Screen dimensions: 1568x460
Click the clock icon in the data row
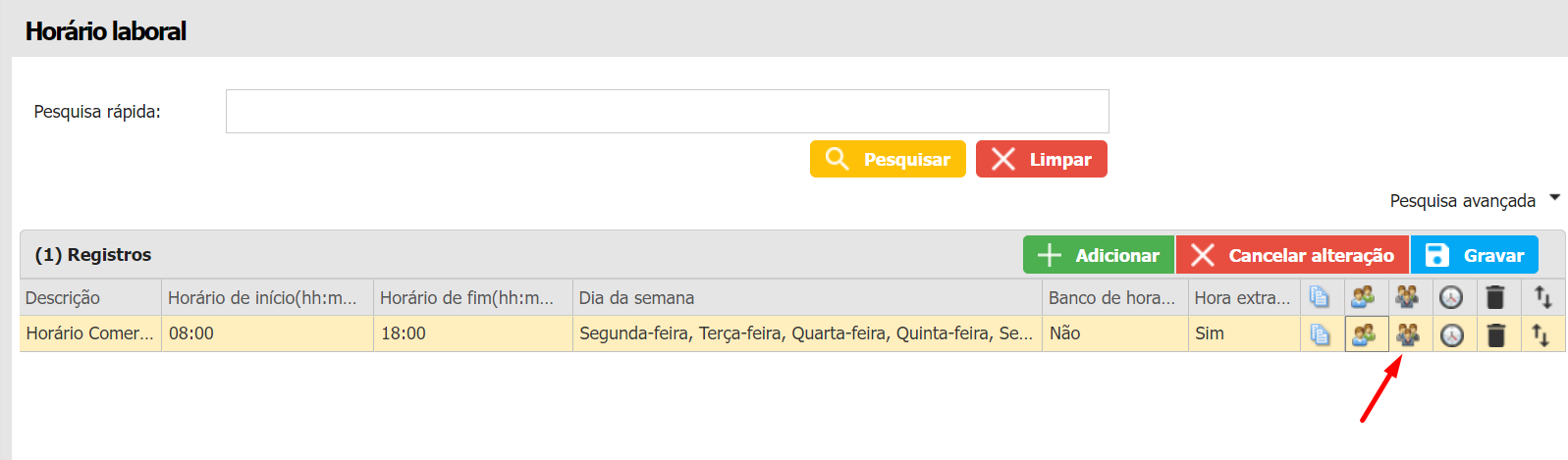tap(1452, 334)
